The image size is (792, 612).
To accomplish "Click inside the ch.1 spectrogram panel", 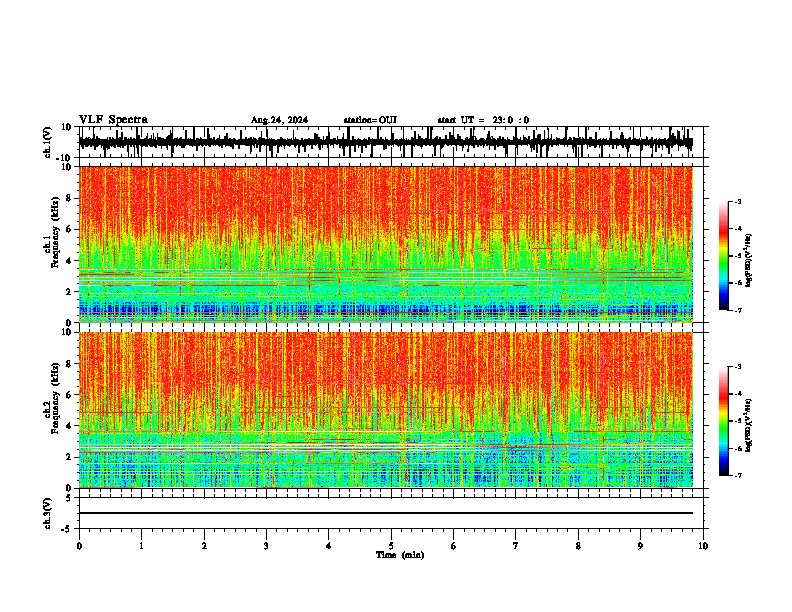I will click(385, 244).
